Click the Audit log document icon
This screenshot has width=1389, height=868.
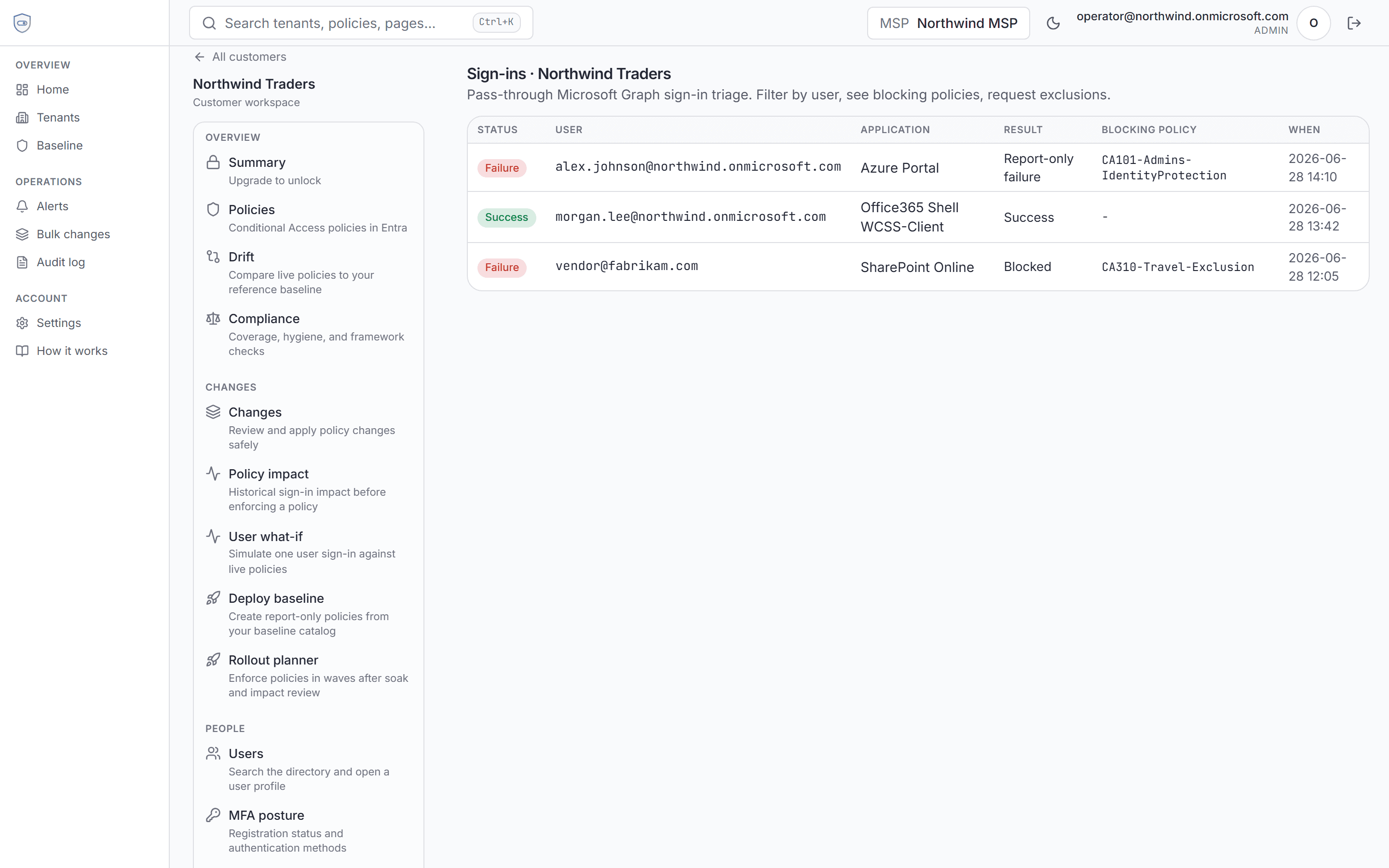pos(22,262)
